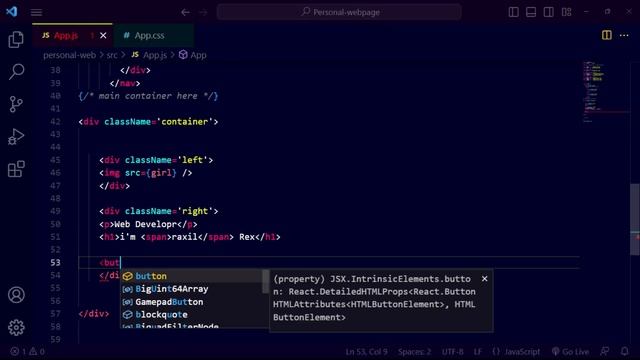The height and width of the screenshot is (360, 640).
Task: Click the App symbol breadcrumb
Action: 193,55
